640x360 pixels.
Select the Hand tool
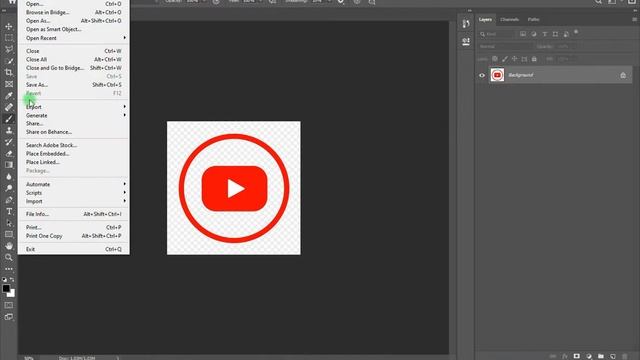9,246
